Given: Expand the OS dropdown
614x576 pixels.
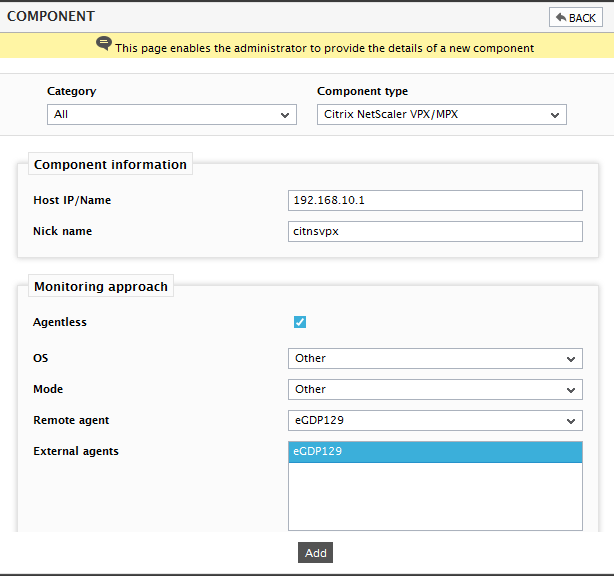Looking at the screenshot, I should click(435, 358).
